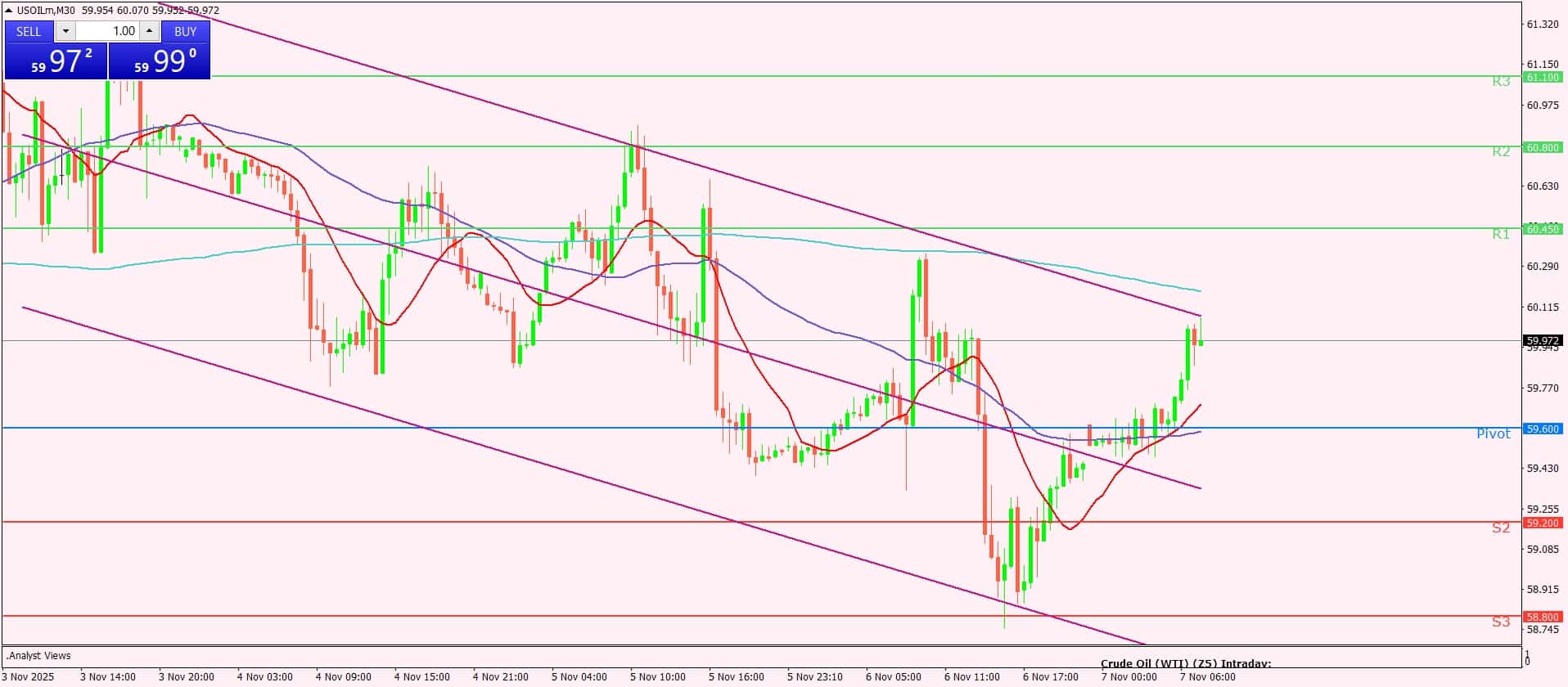
Task: Click the .Analyst Views indicator label
Action: 38,656
